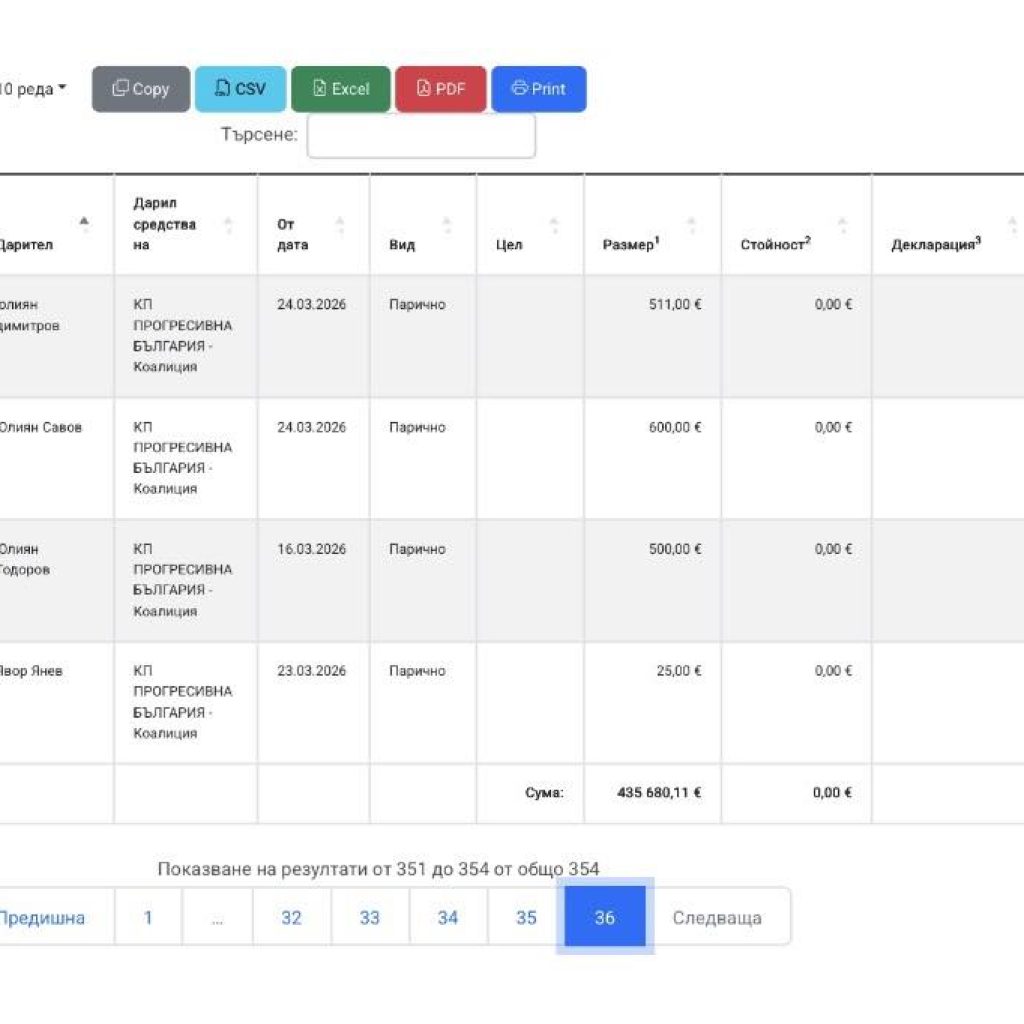Download the table as PDF

tap(441, 89)
